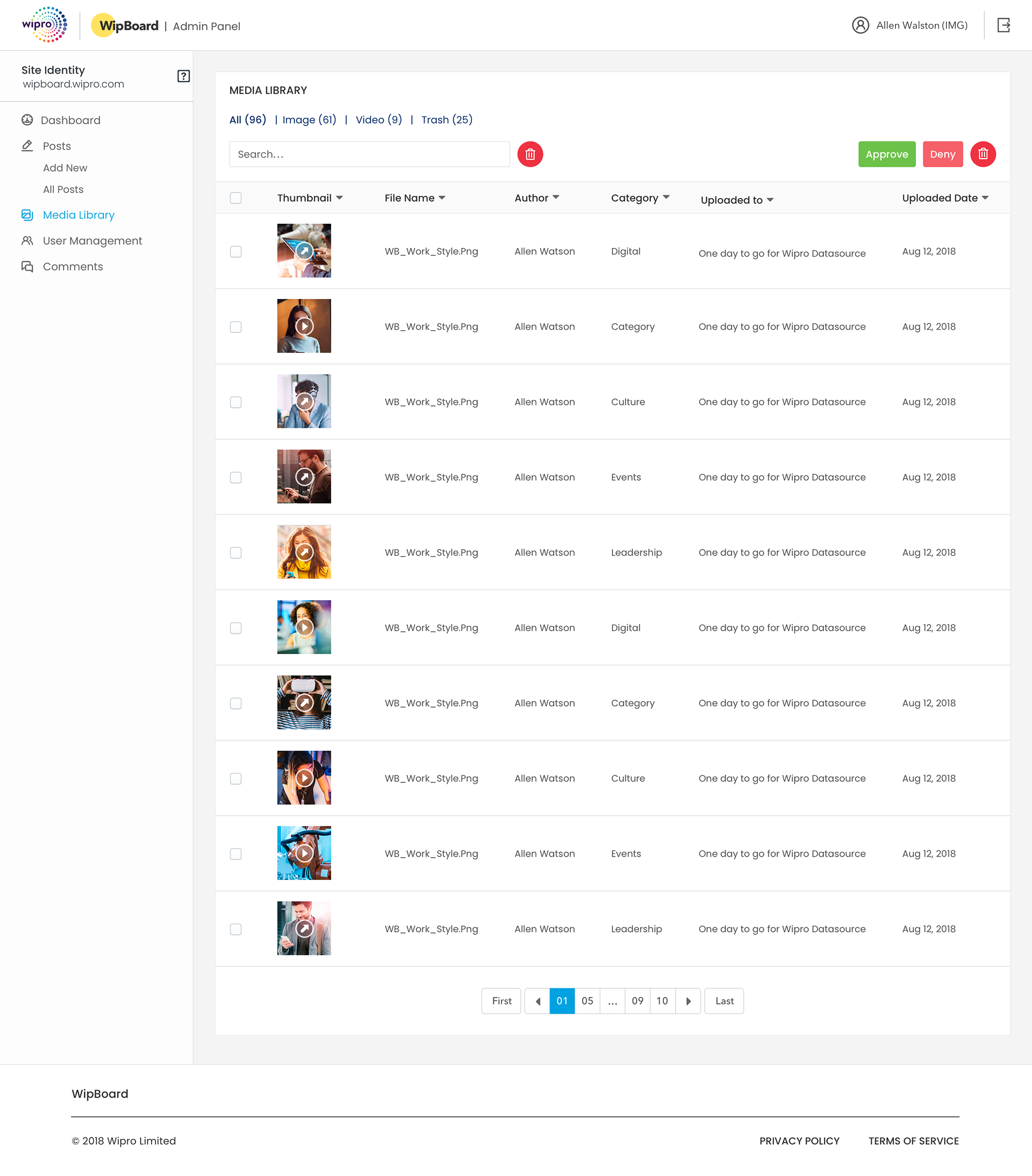Viewport: 1032px width, 1176px height.
Task: Select the checkbox for the last table row
Action: [x=236, y=929]
